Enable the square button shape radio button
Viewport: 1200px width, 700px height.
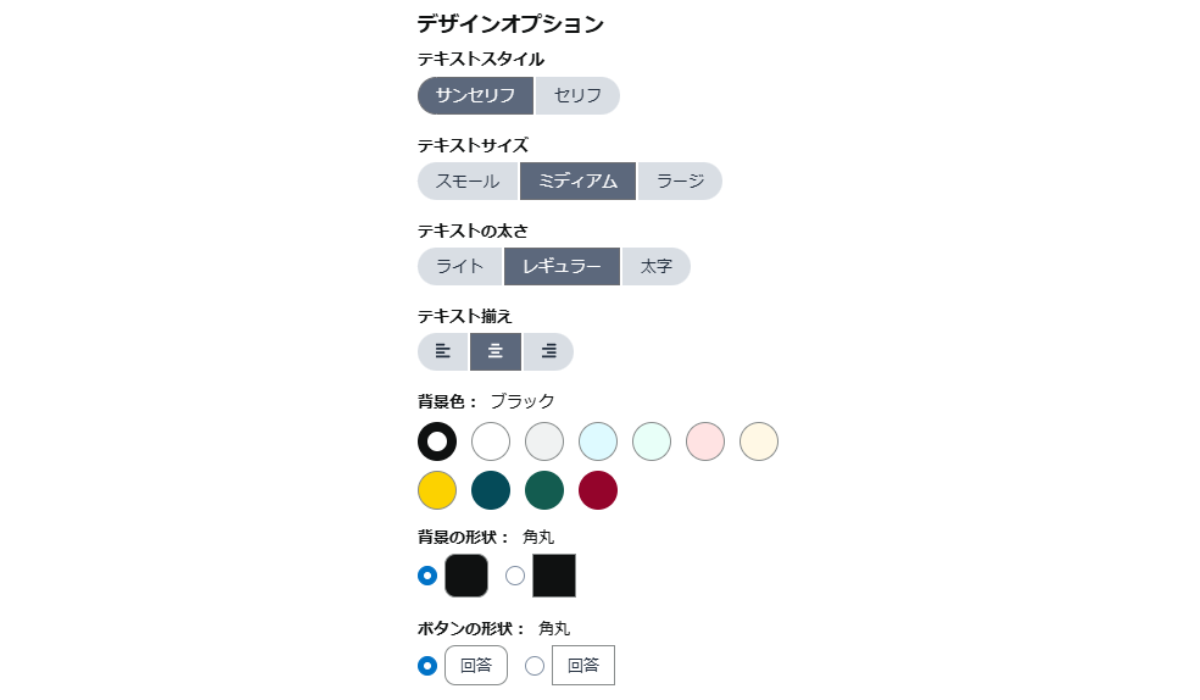[x=535, y=665]
